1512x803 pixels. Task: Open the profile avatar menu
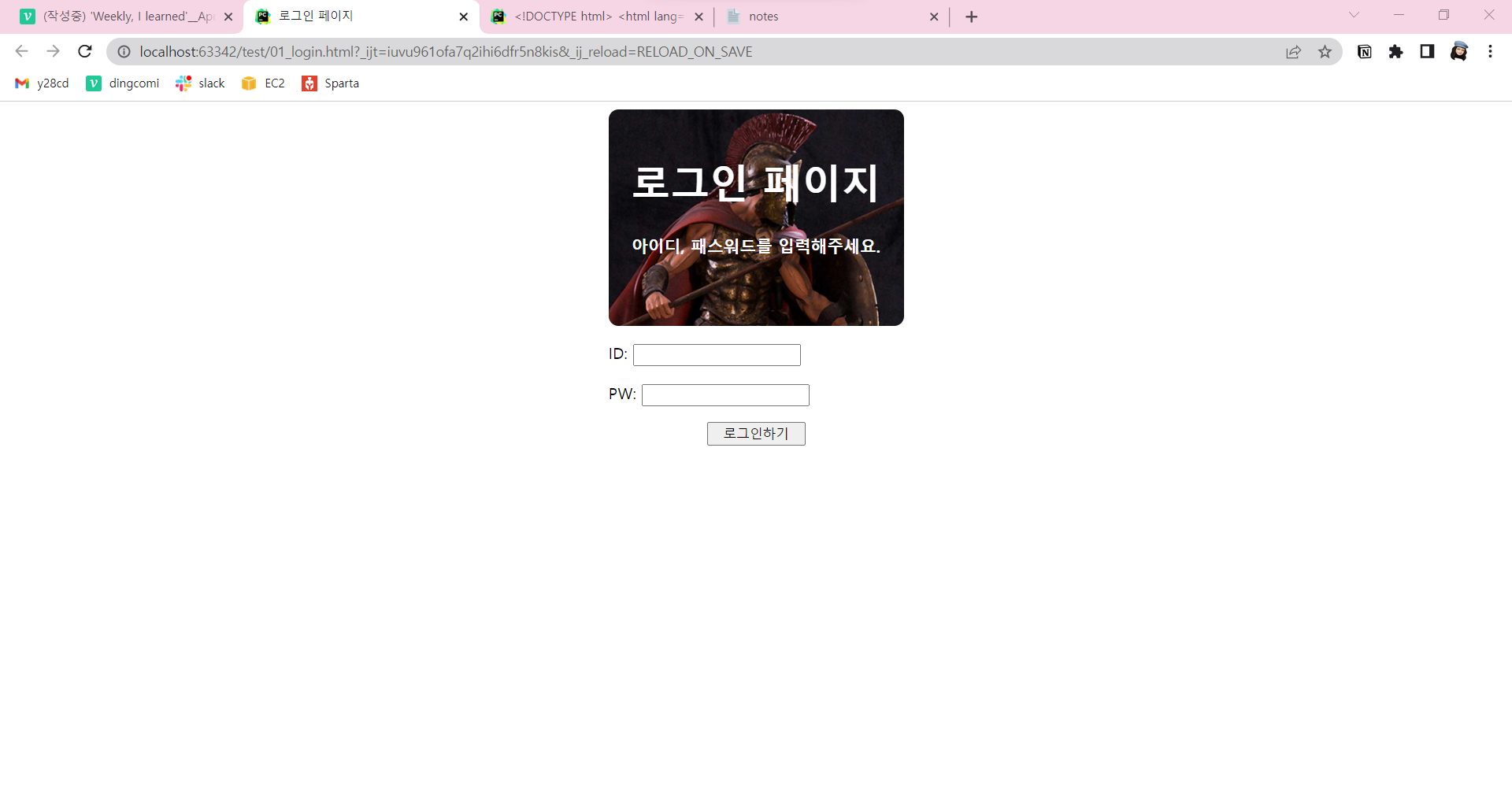[x=1458, y=52]
